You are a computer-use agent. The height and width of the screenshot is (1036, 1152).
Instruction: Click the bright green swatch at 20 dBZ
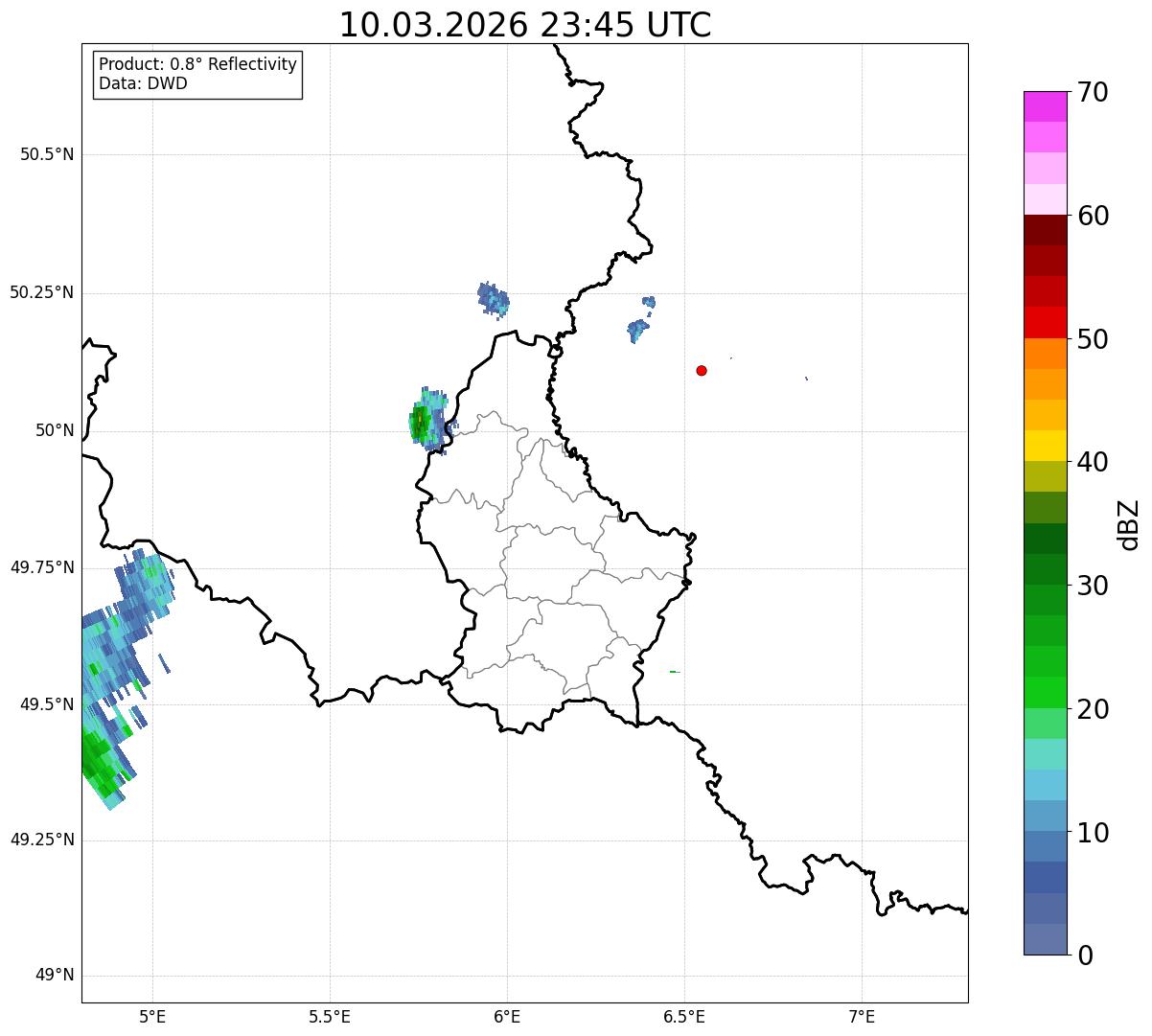[x=1045, y=693]
